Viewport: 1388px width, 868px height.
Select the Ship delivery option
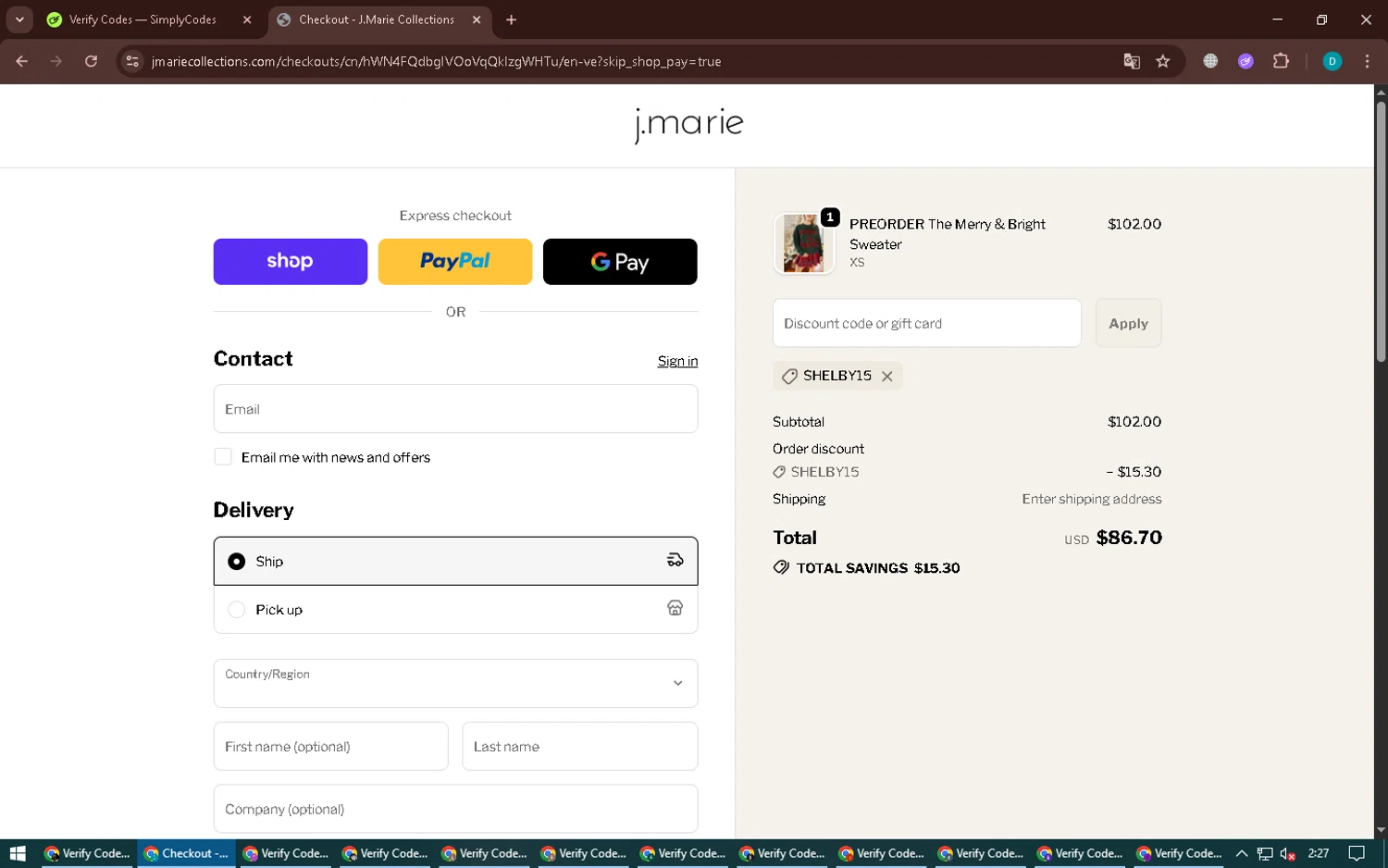(x=455, y=561)
